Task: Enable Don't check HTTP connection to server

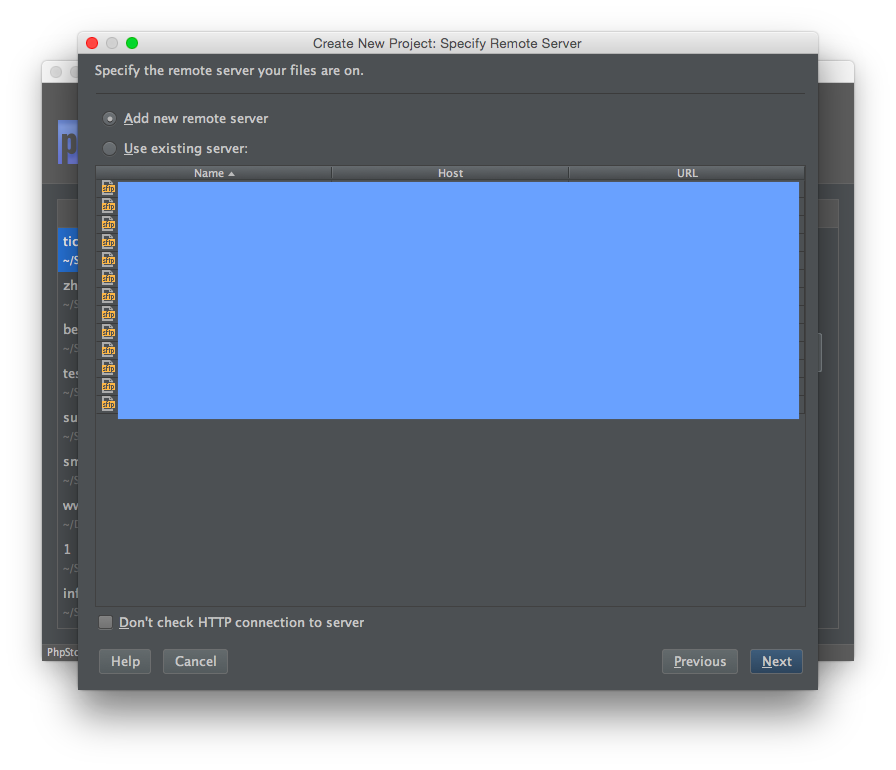Action: (x=106, y=623)
